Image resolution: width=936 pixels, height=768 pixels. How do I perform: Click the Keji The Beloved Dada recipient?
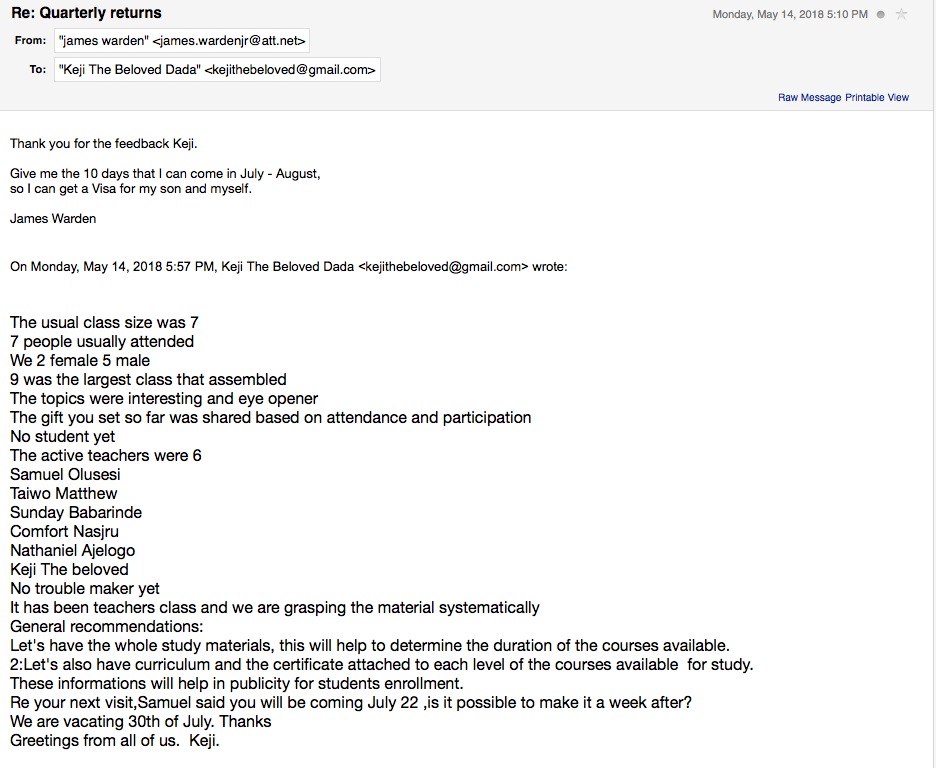(x=217, y=70)
